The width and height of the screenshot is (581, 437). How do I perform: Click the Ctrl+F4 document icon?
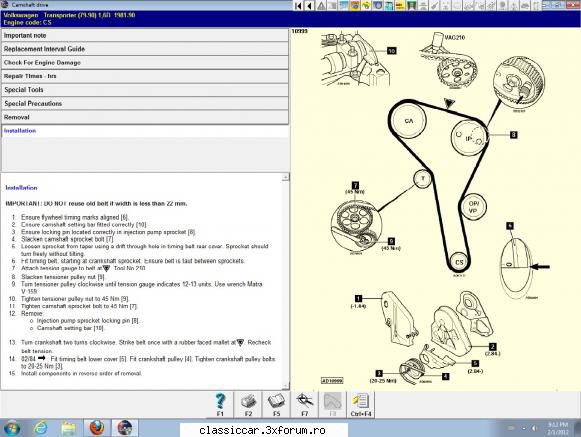click(361, 404)
